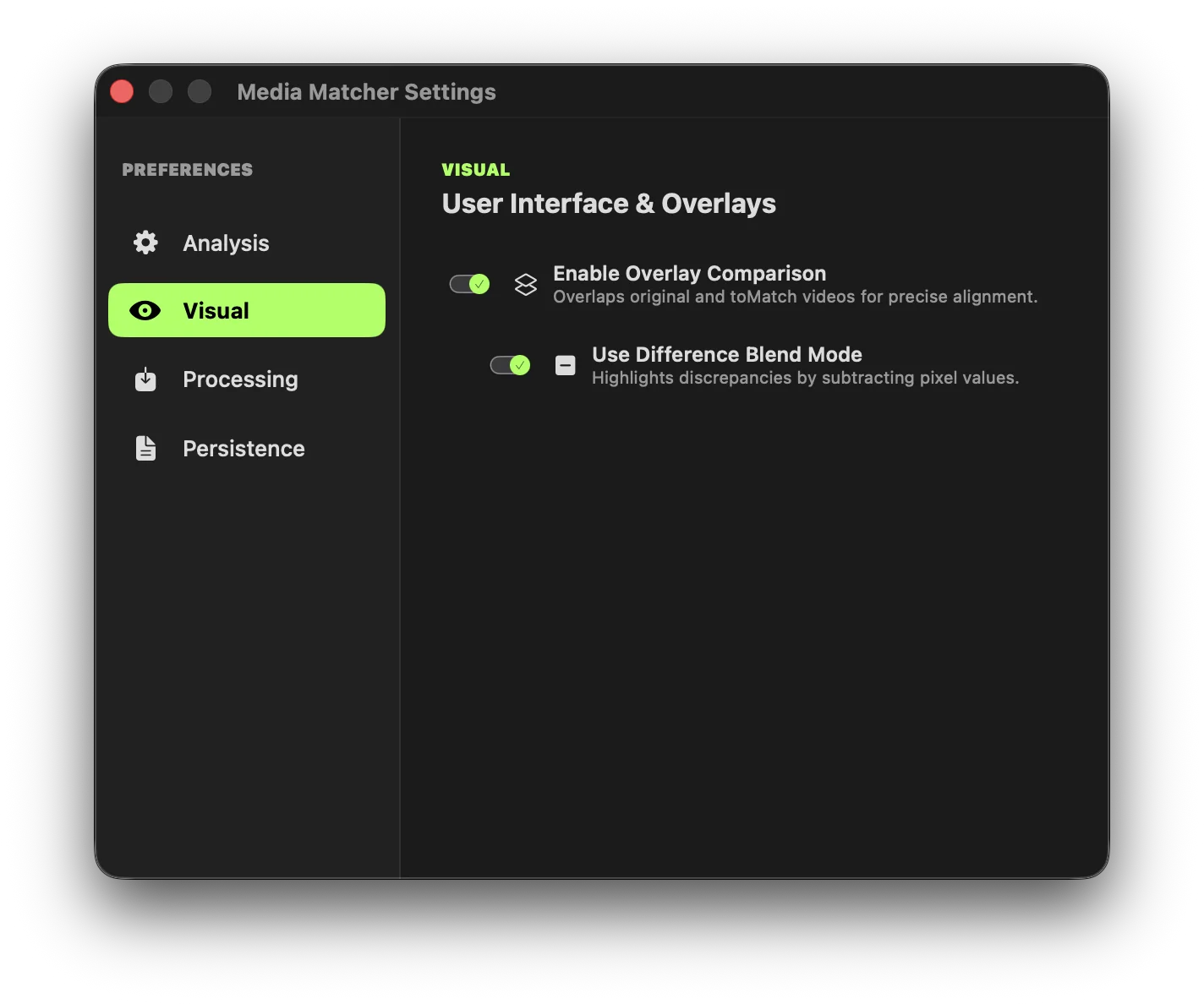Click the eye icon in Visual row
Image resolution: width=1204 pixels, height=1004 pixels.
(x=145, y=310)
